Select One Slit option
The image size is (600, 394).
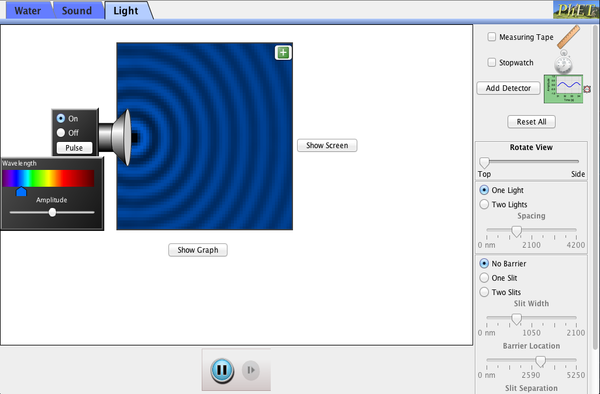pyautogui.click(x=484, y=278)
